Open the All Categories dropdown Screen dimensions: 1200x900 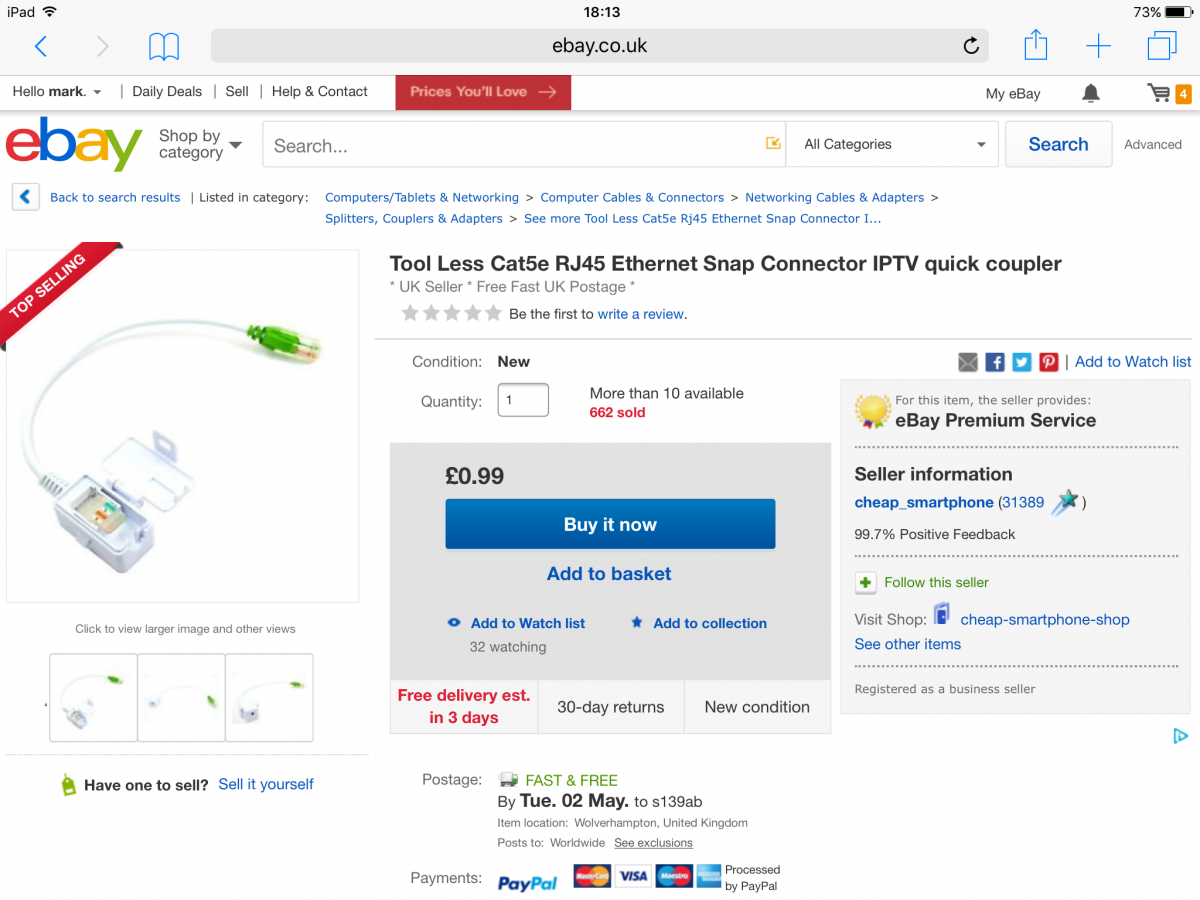893,144
